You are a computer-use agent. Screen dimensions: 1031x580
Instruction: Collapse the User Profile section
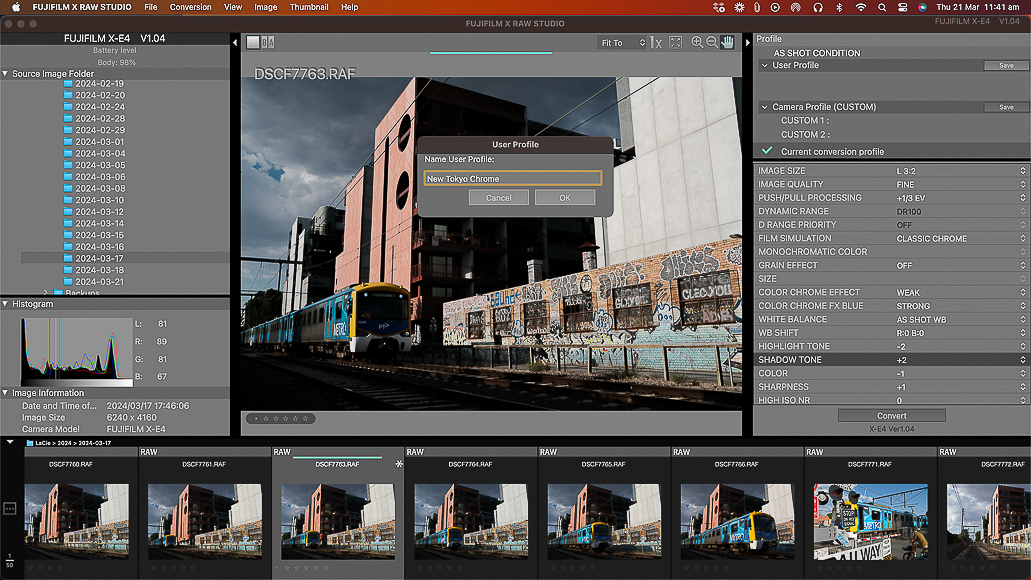coord(764,65)
